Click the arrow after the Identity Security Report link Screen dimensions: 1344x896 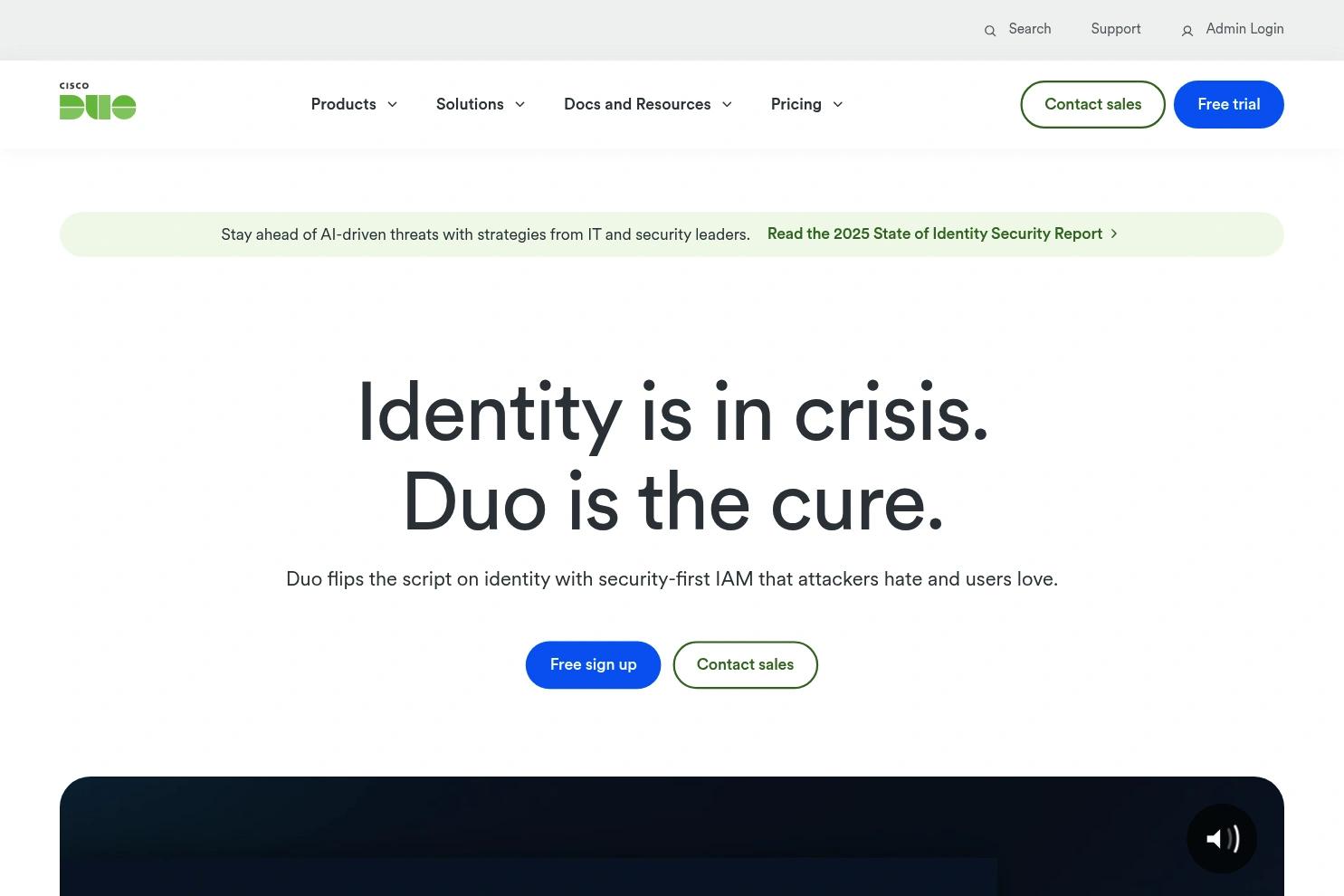click(x=1114, y=234)
